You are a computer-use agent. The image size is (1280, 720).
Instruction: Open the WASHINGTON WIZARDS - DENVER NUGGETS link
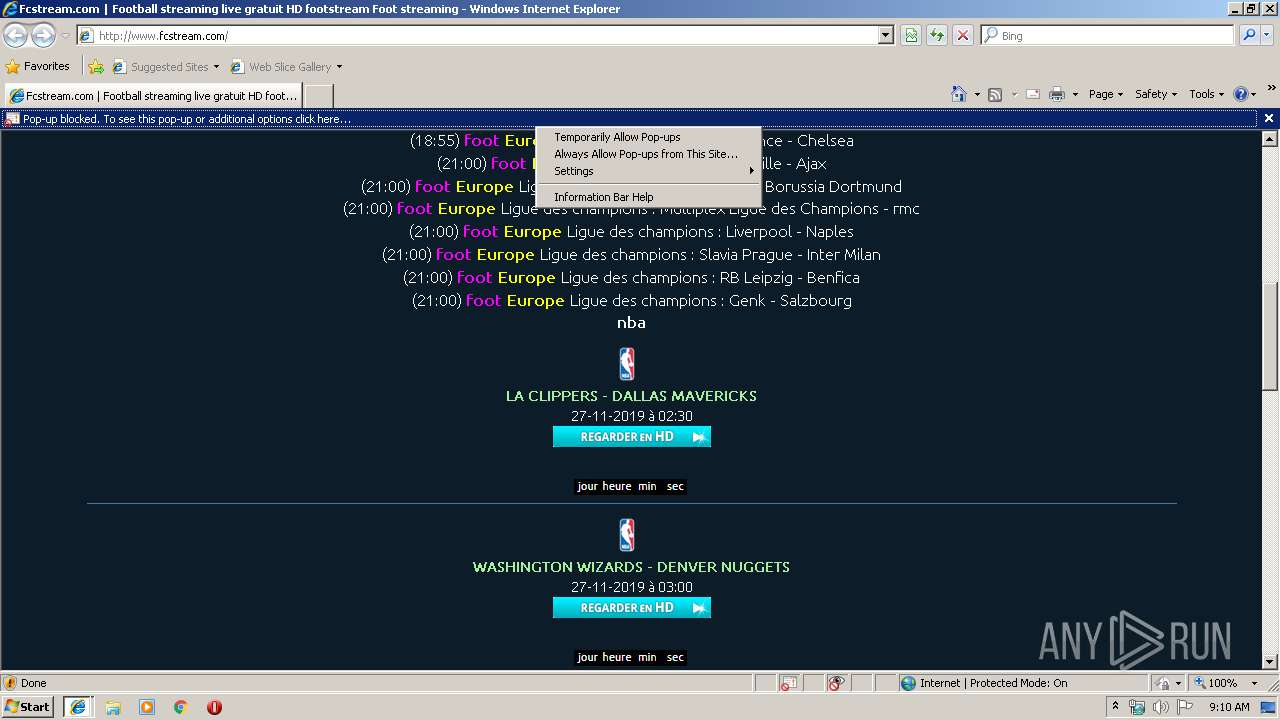pos(631,567)
